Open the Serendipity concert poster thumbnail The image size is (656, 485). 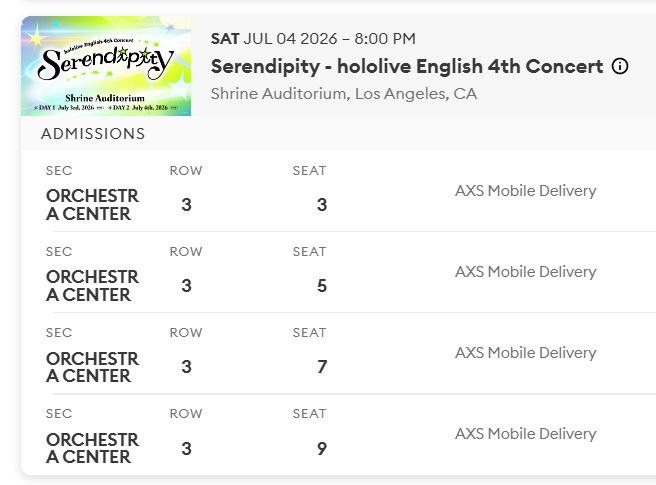click(106, 66)
